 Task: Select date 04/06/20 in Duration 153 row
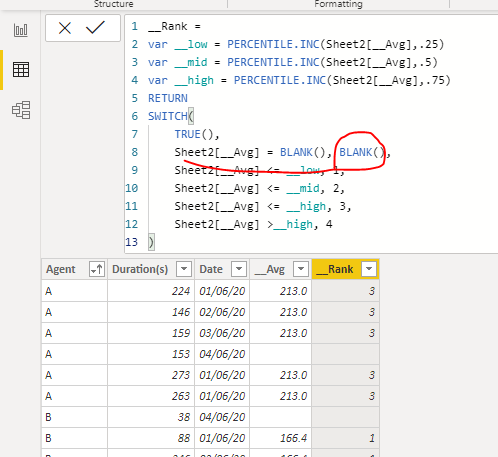[x=222, y=354]
